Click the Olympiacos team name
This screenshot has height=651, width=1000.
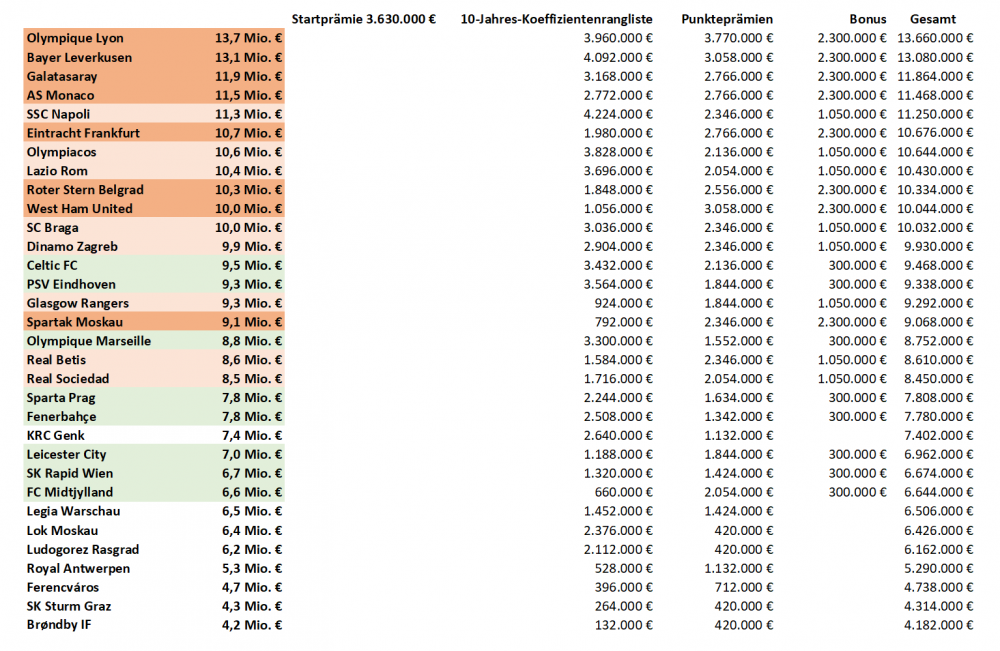tap(61, 152)
